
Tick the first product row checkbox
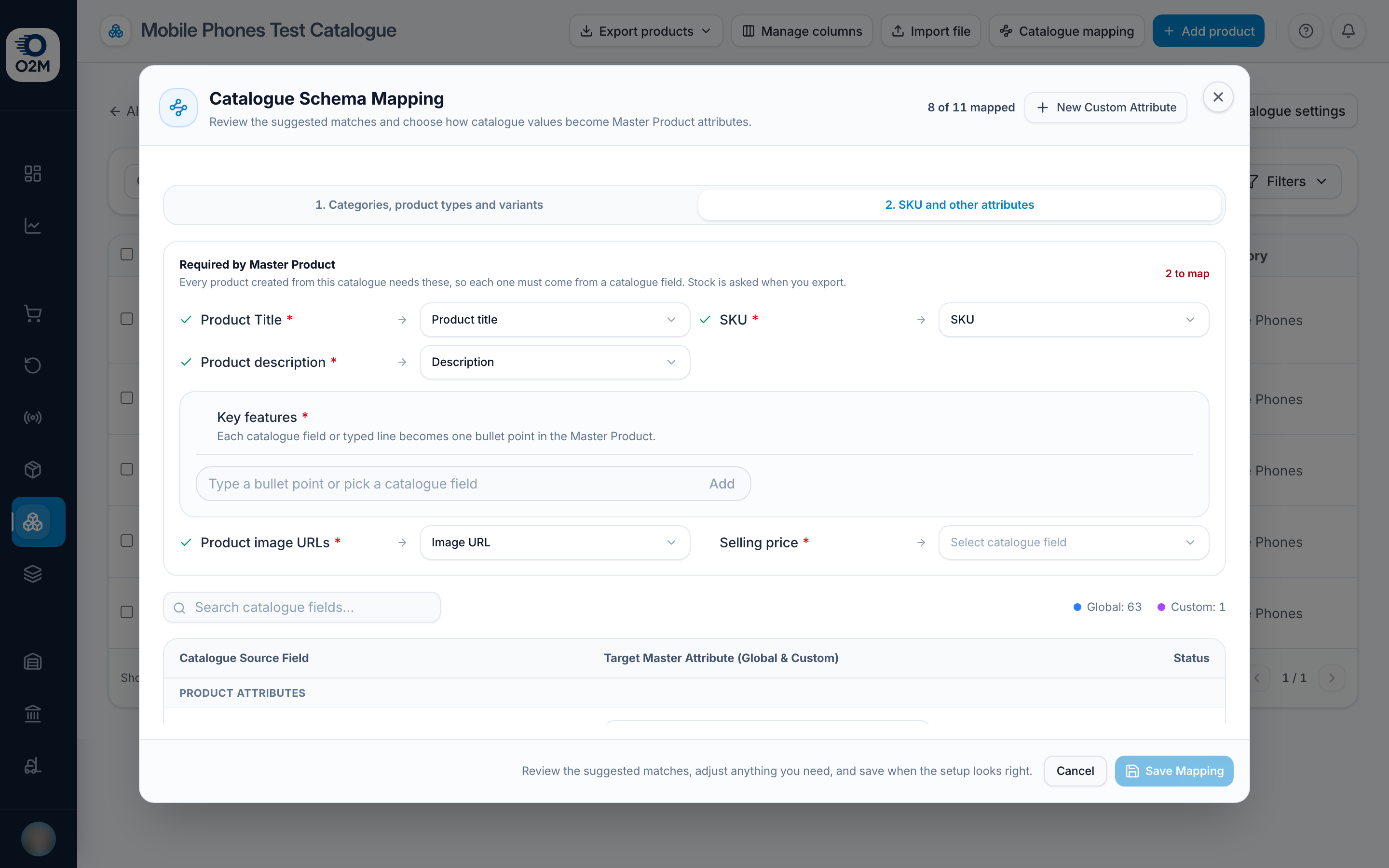127,319
